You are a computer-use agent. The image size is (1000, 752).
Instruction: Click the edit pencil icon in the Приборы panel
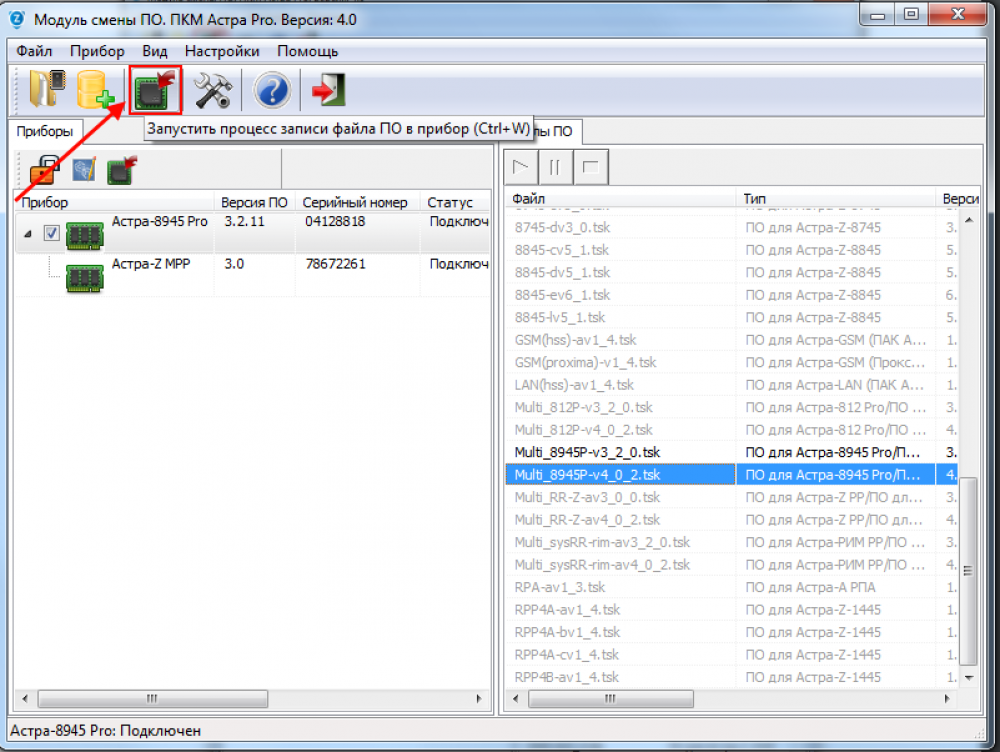click(84, 170)
